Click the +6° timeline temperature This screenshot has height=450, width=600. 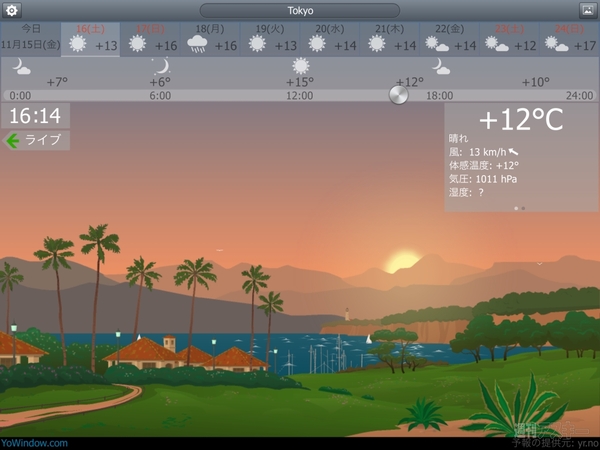click(160, 82)
